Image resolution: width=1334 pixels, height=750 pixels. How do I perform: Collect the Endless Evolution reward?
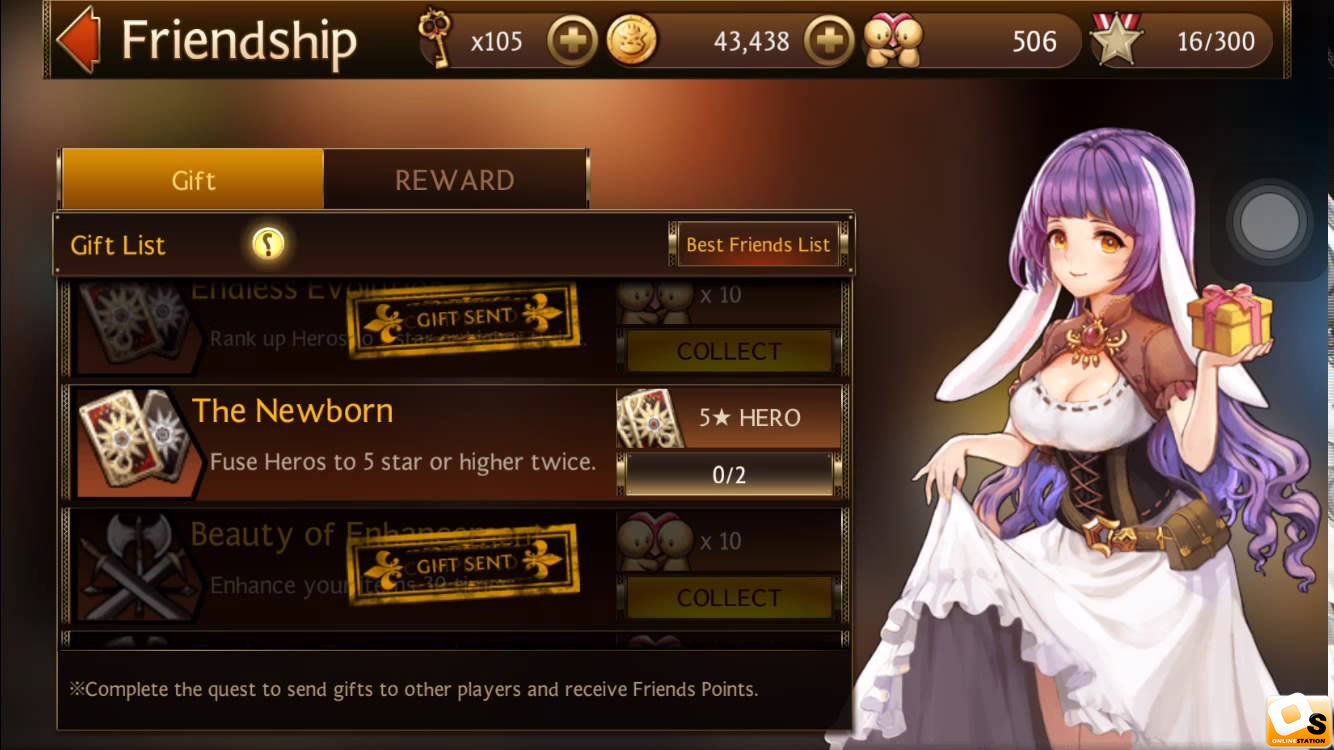[729, 351]
